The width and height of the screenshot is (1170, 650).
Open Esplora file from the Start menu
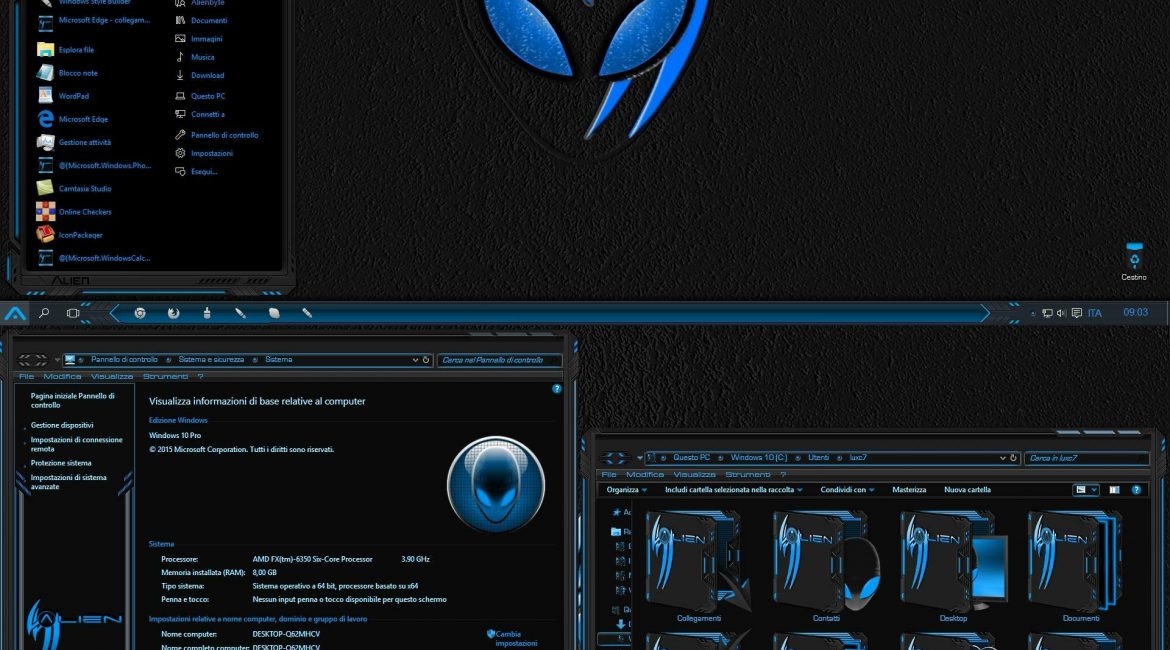coord(66,50)
